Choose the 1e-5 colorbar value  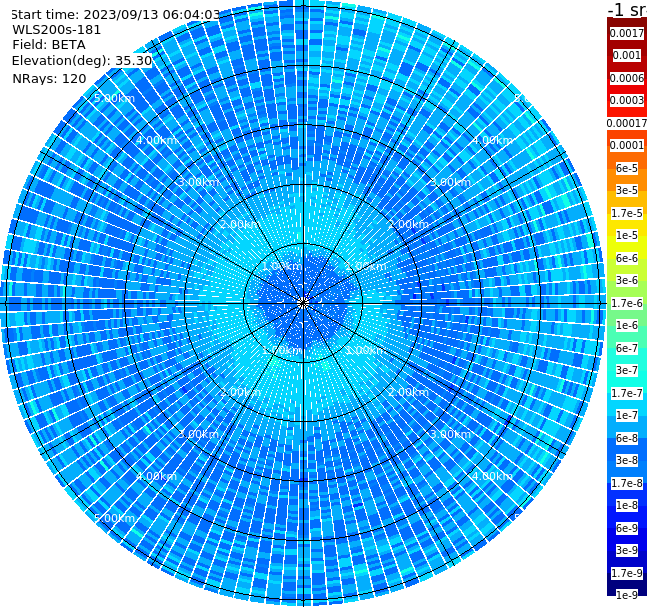coord(627,235)
